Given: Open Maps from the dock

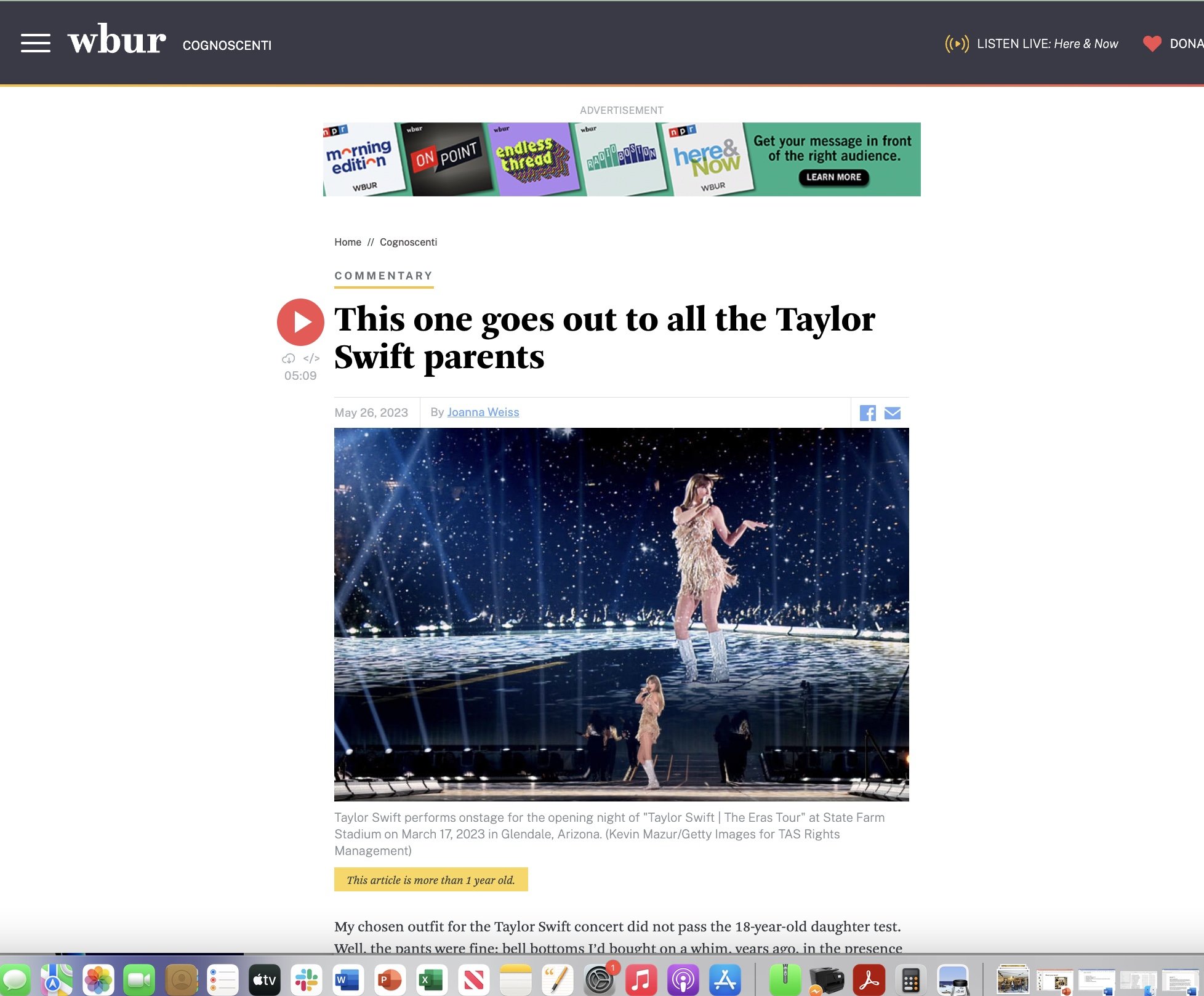Looking at the screenshot, I should pos(57,979).
